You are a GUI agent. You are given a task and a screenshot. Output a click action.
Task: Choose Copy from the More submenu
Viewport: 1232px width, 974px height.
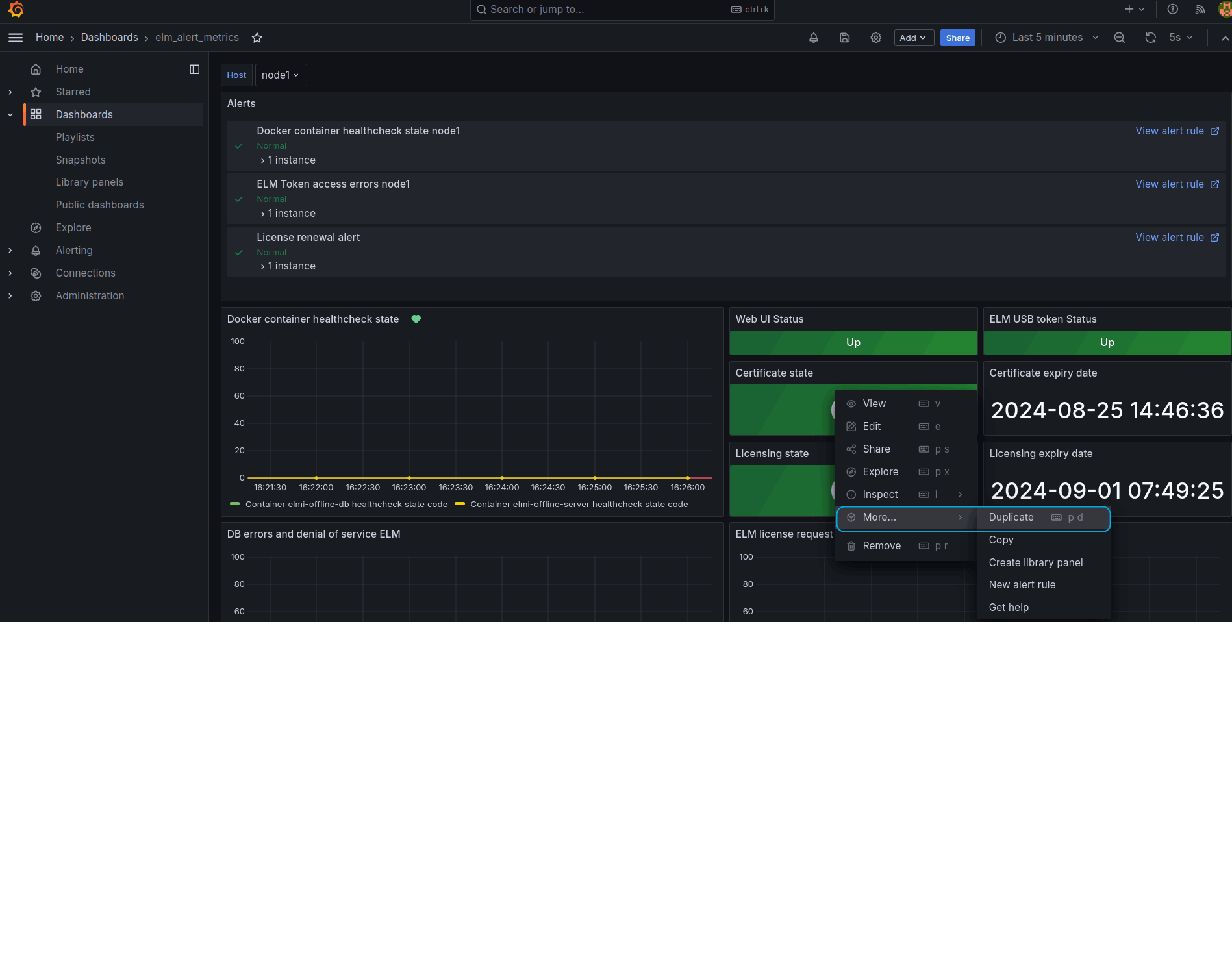click(x=1044, y=540)
